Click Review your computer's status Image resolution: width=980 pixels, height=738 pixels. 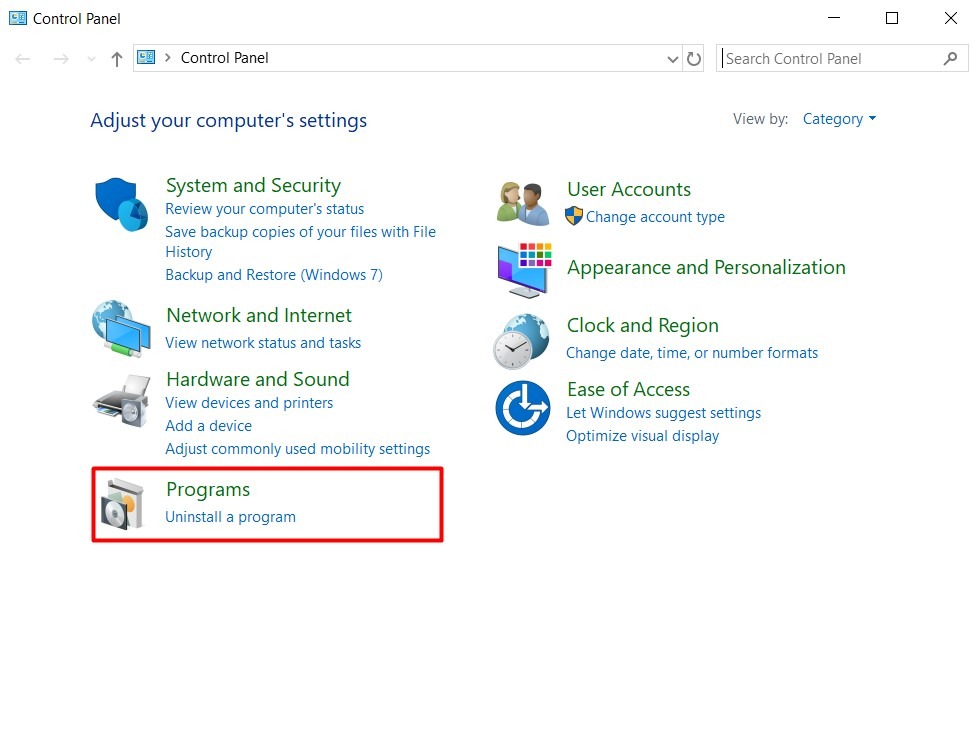264,209
